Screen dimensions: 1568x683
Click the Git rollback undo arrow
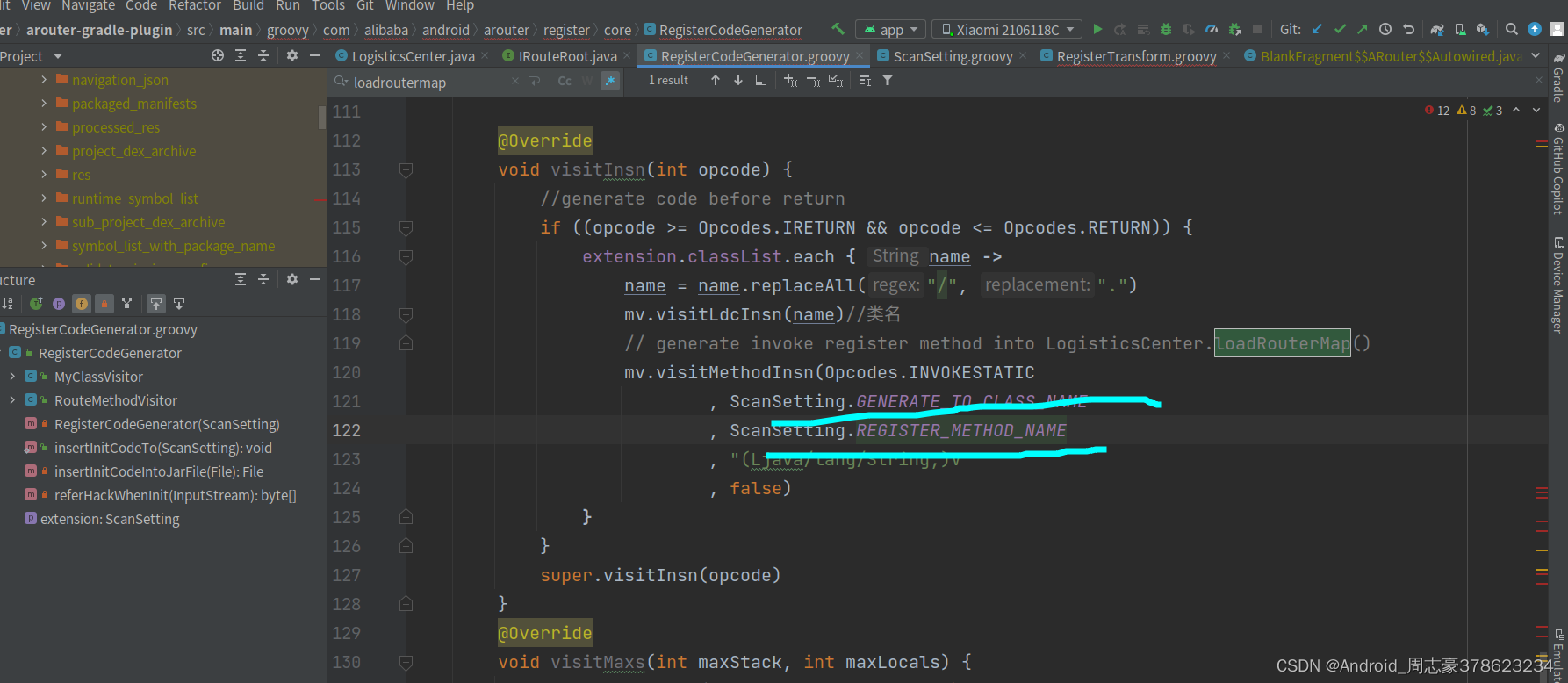click(x=1408, y=29)
